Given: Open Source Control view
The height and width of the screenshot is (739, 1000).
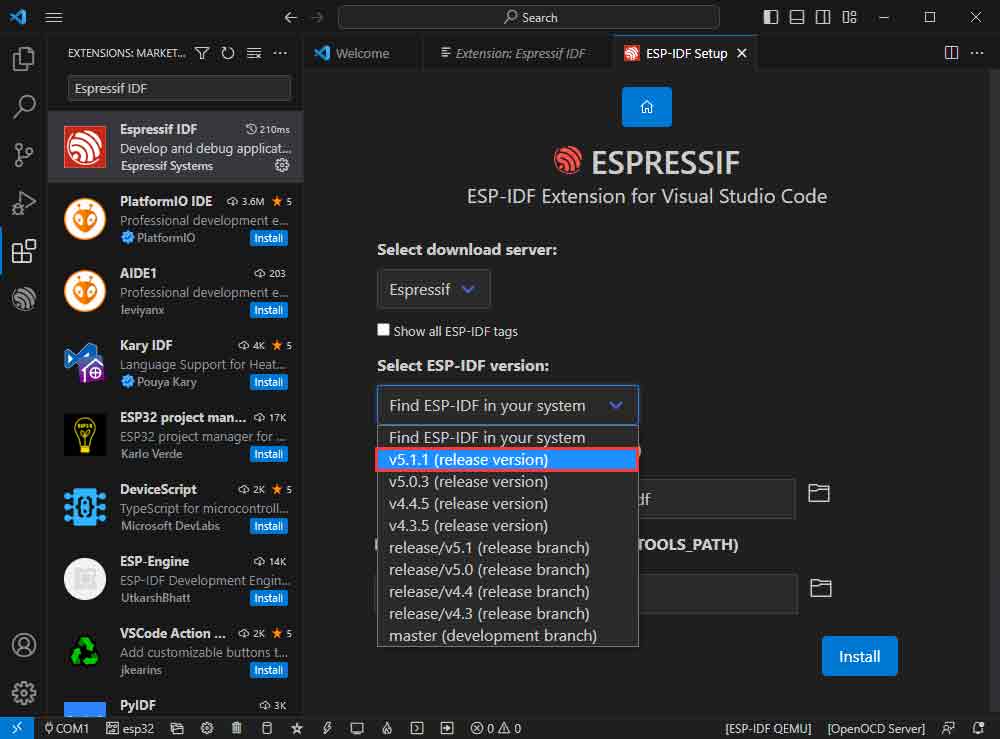Looking at the screenshot, I should click(24, 154).
